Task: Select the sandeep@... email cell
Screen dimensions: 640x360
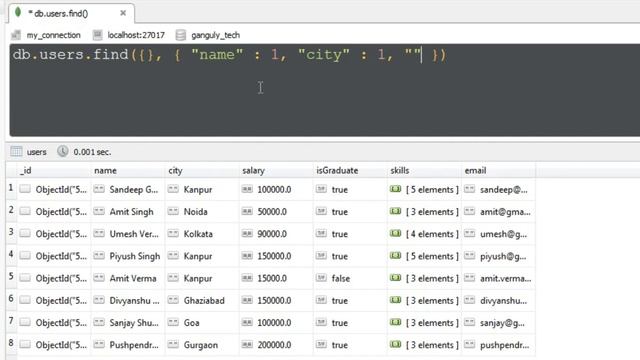Action: 498,189
